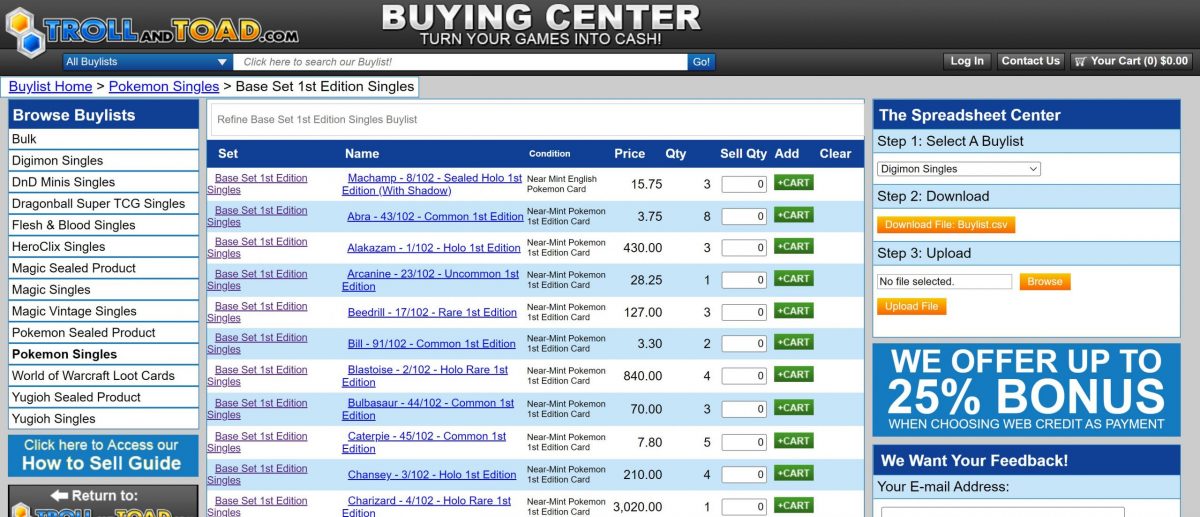Image resolution: width=1200 pixels, height=517 pixels.
Task: Open Machamp 8/102 Sealed Holo card link
Action: pos(432,184)
